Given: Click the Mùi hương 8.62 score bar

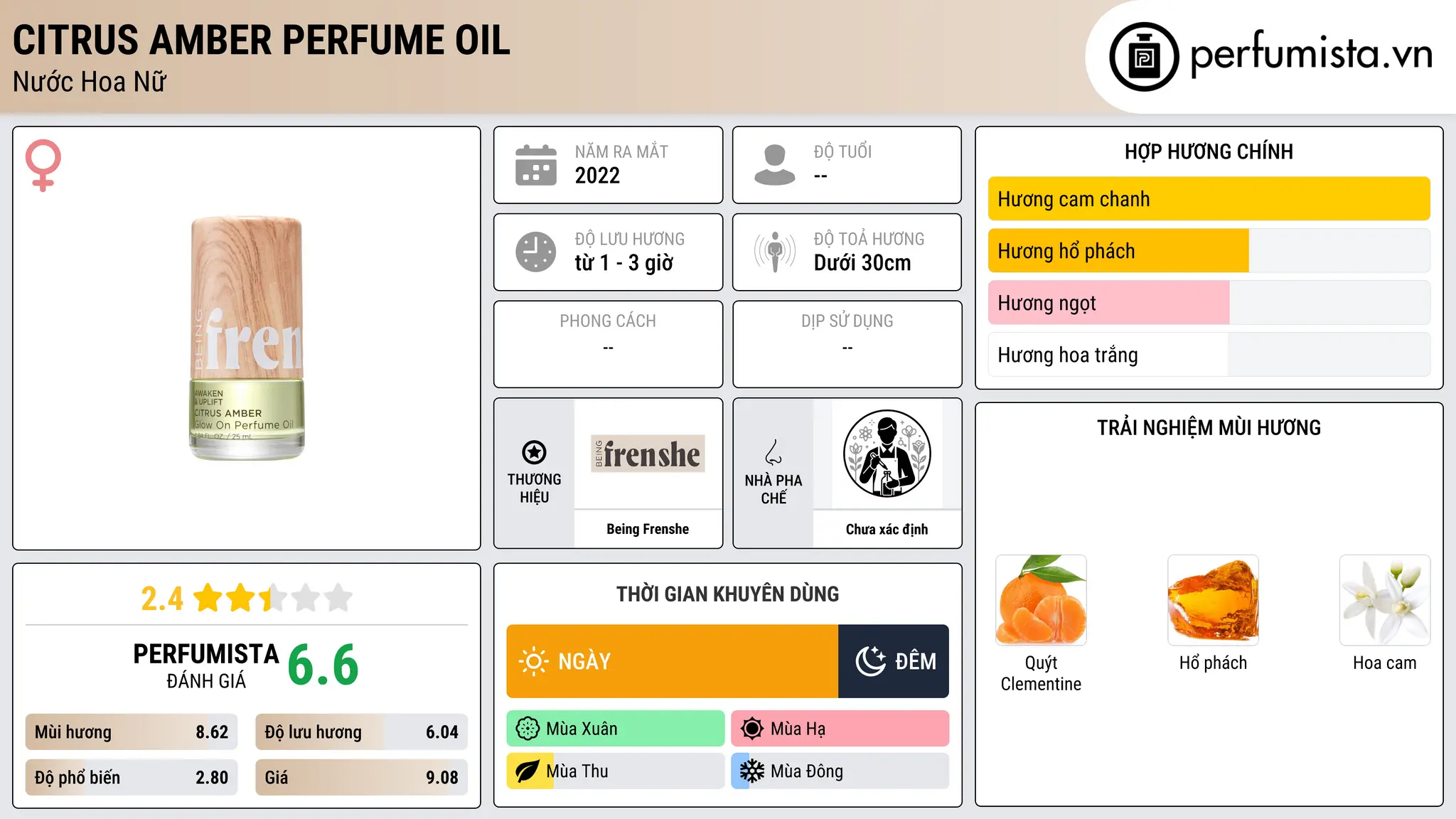Looking at the screenshot, I should tap(132, 732).
